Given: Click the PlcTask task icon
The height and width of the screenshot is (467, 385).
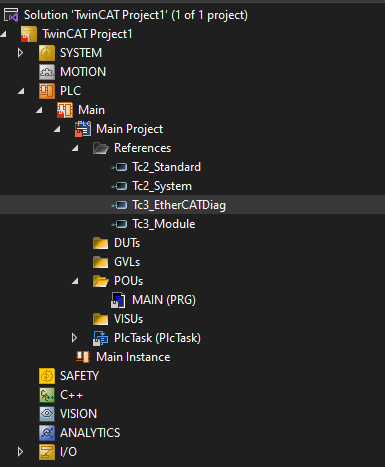Looking at the screenshot, I should (101, 338).
